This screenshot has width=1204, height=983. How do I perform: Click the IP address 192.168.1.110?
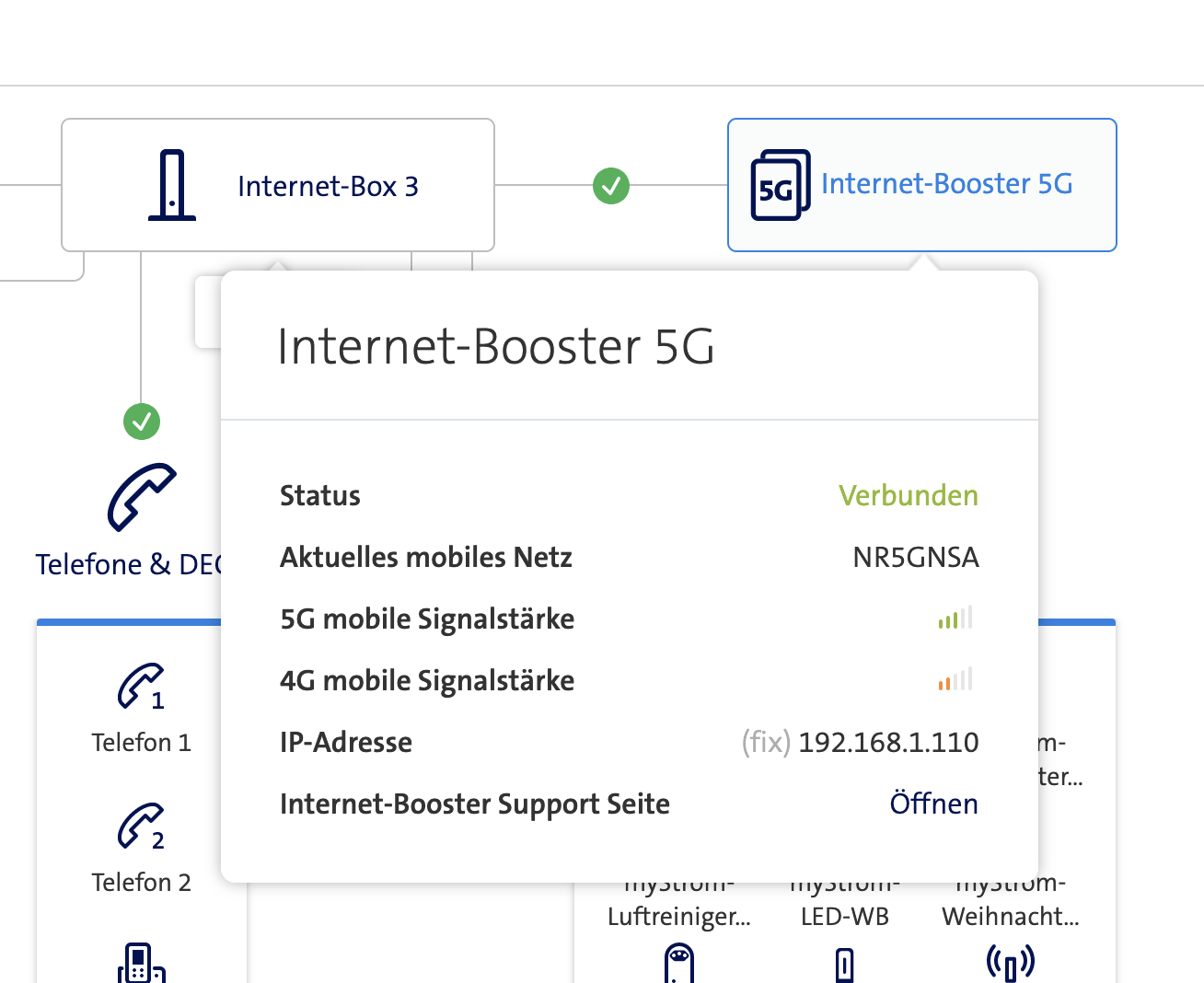pyautogui.click(x=888, y=742)
